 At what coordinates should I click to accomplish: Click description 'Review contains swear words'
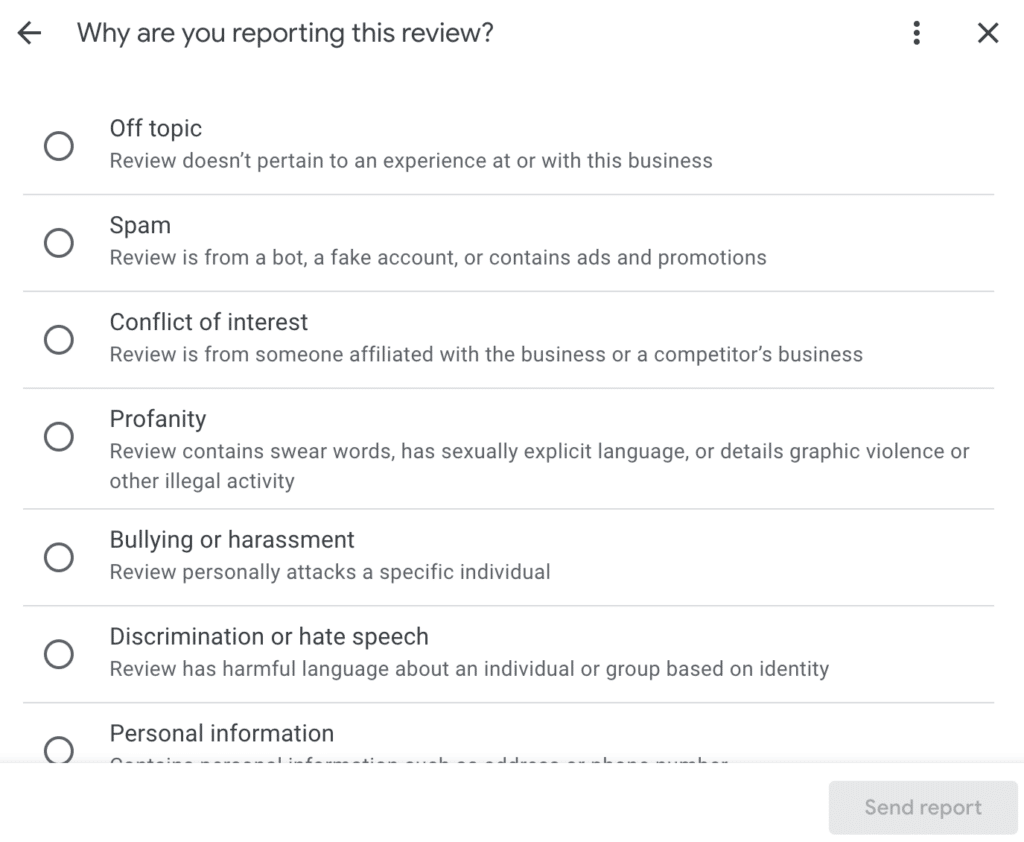539,466
